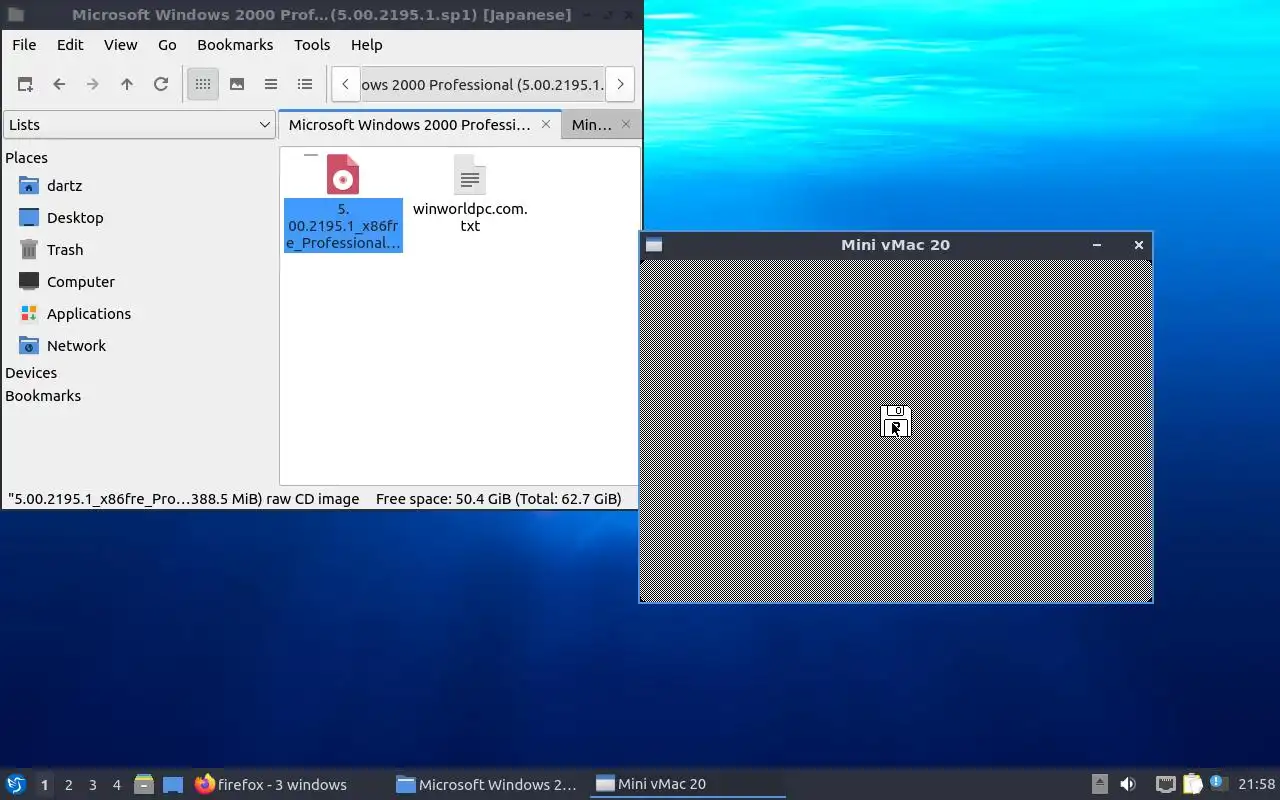Click the Places section header
This screenshot has height=800, width=1280.
26,158
